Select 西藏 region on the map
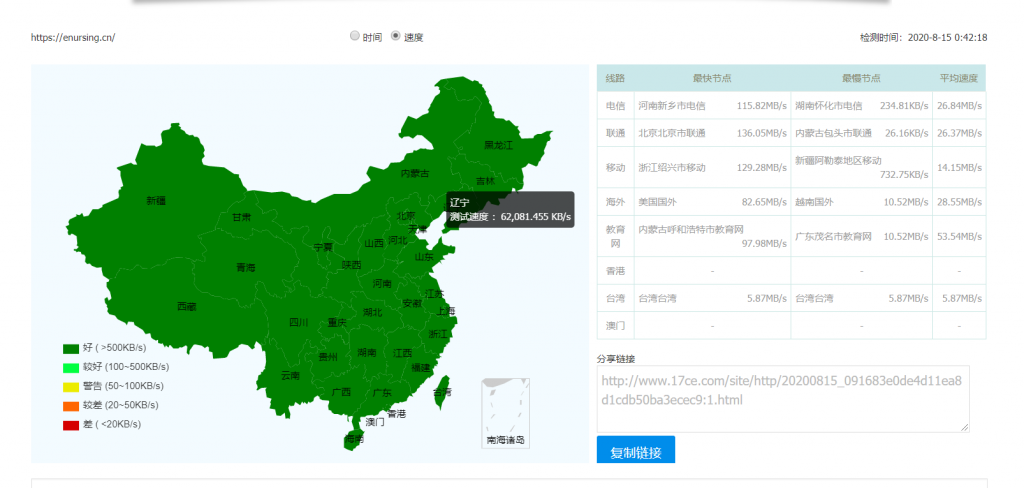 point(187,306)
